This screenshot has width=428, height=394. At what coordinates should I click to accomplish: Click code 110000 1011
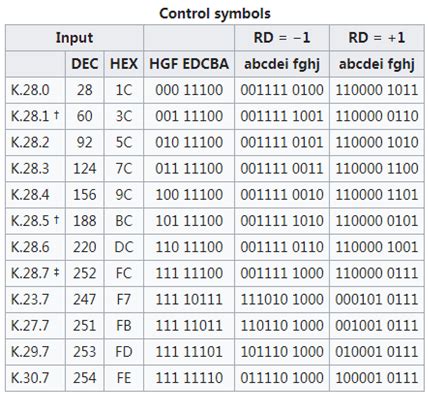pos(377,90)
